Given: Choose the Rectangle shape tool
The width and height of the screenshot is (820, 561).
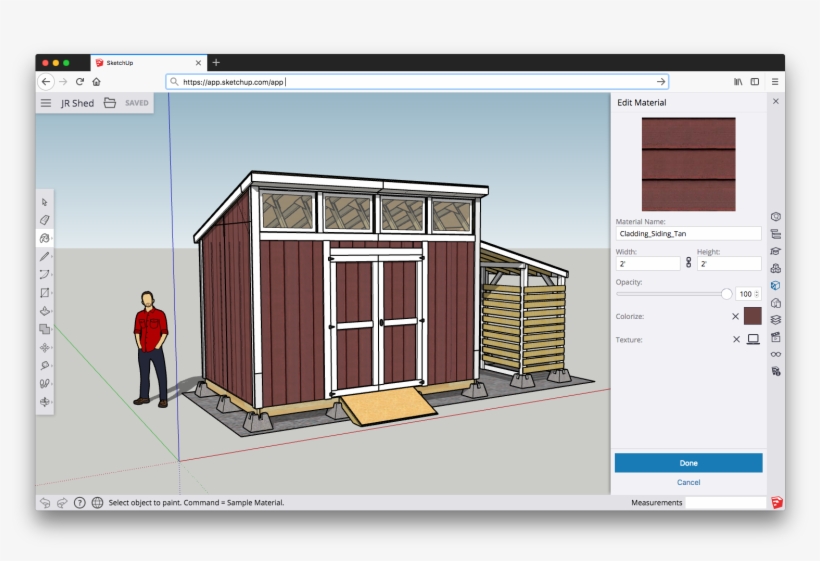Looking at the screenshot, I should [x=44, y=293].
